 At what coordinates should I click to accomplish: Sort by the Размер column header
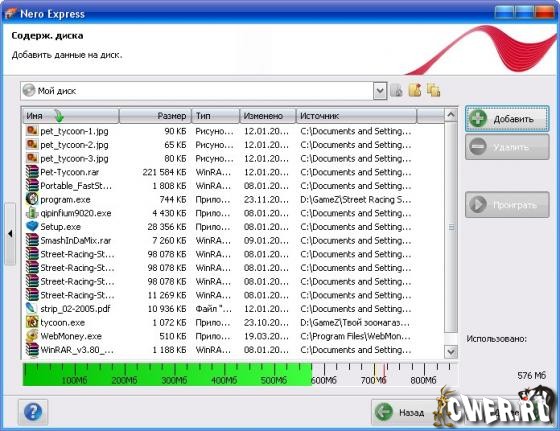click(155, 116)
